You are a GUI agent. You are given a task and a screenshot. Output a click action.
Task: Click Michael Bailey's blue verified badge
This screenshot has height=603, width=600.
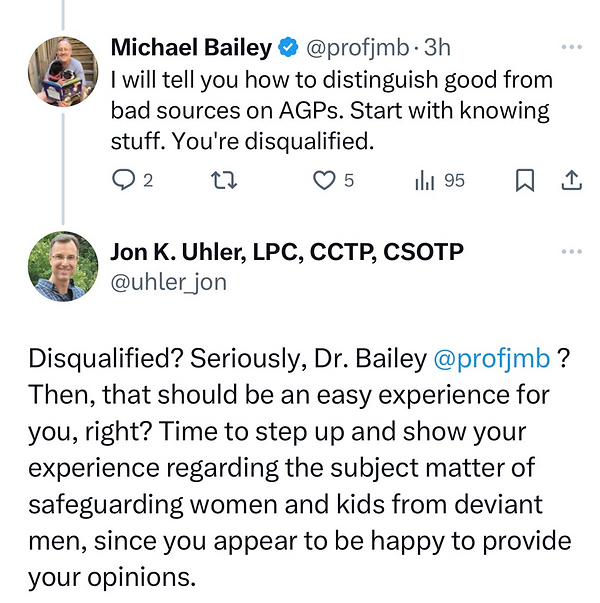[288, 47]
